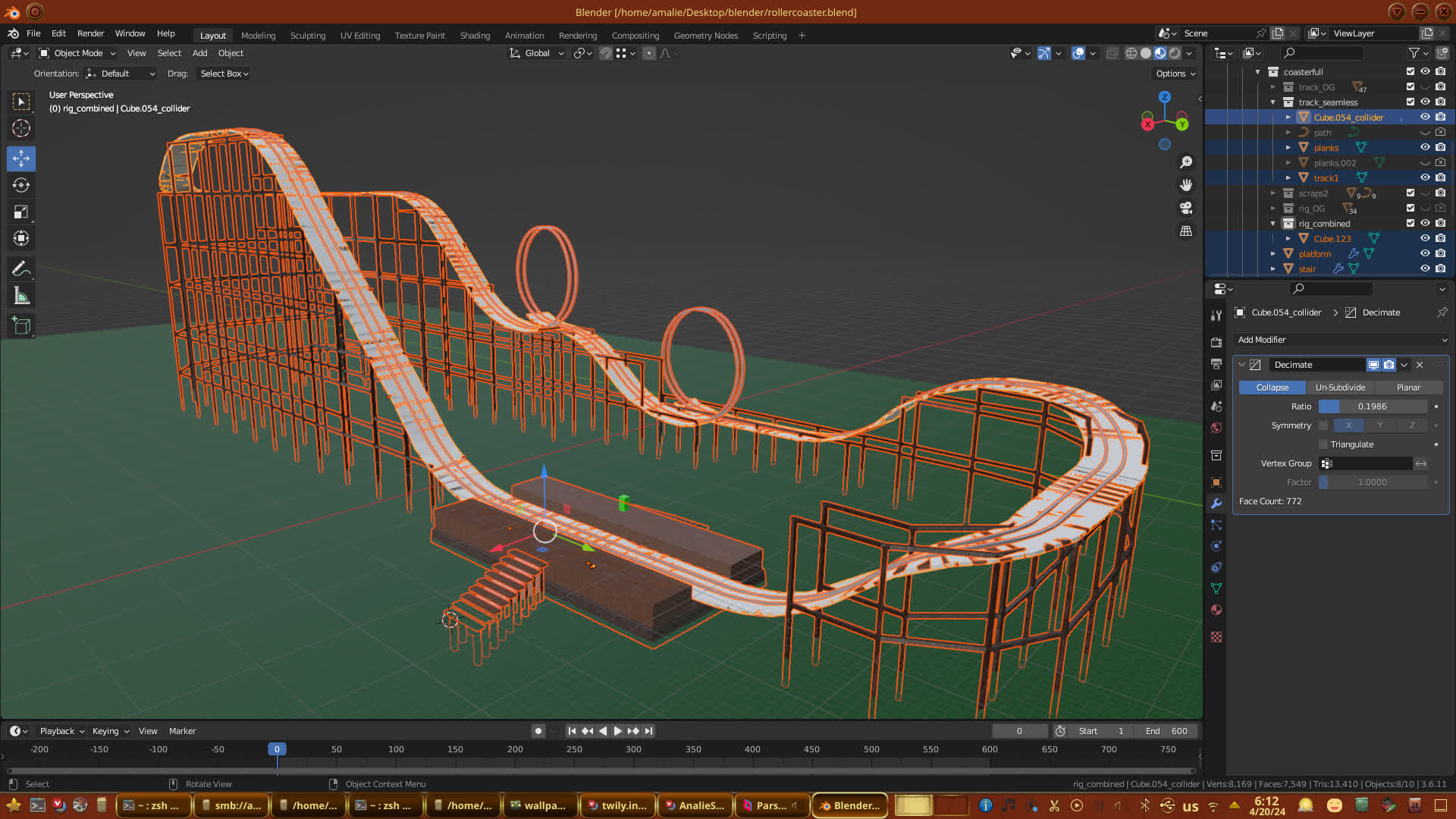
Task: Click the Add Cube tool icon
Action: tap(21, 326)
